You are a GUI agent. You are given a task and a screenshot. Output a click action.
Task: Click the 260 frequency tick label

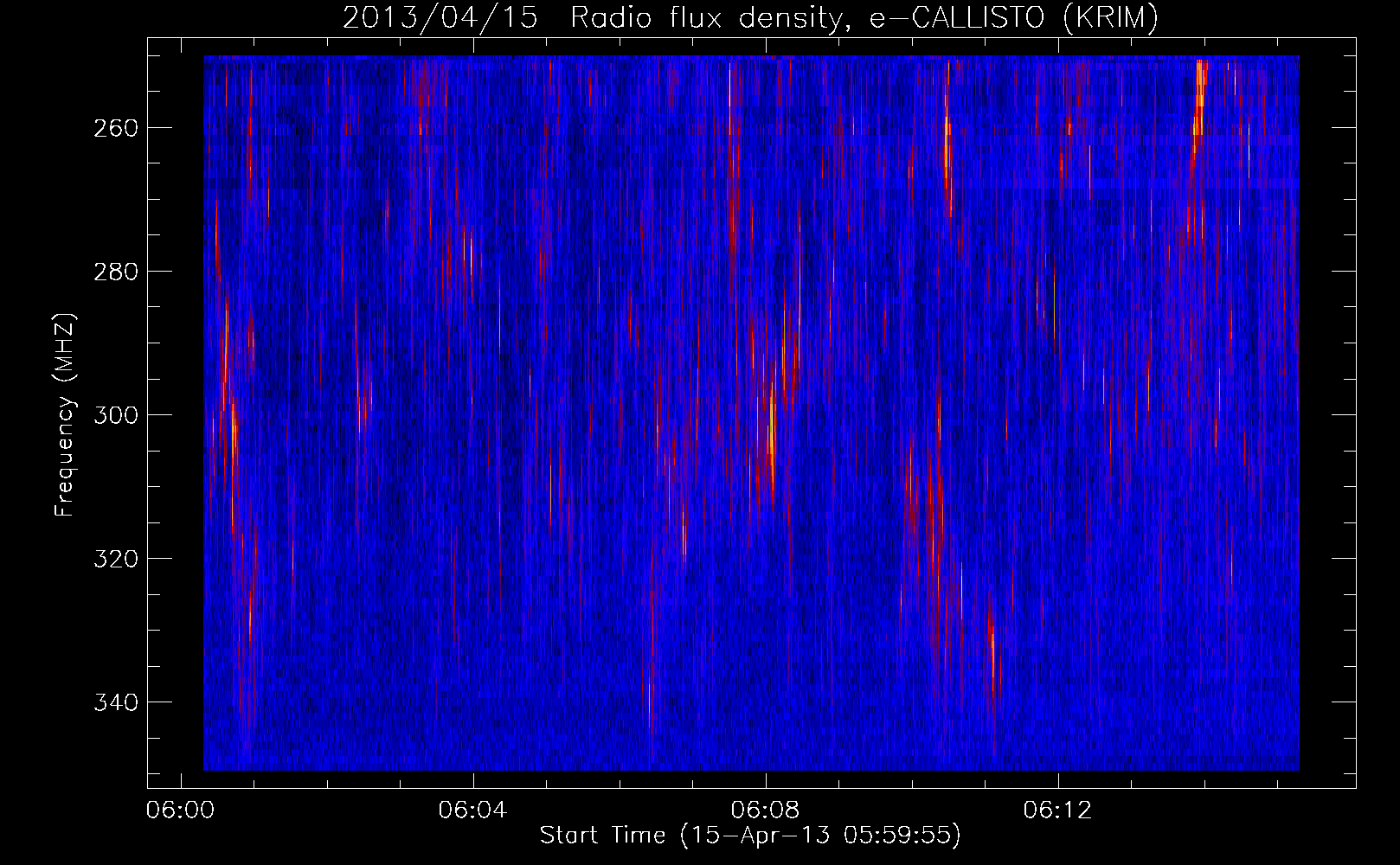point(114,128)
